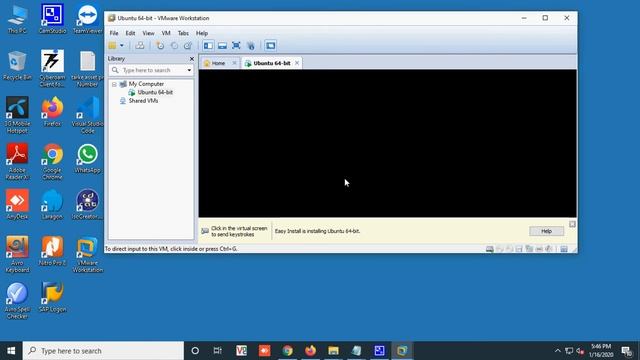Open This PC desktop icon
640x360 pixels.
(x=17, y=19)
